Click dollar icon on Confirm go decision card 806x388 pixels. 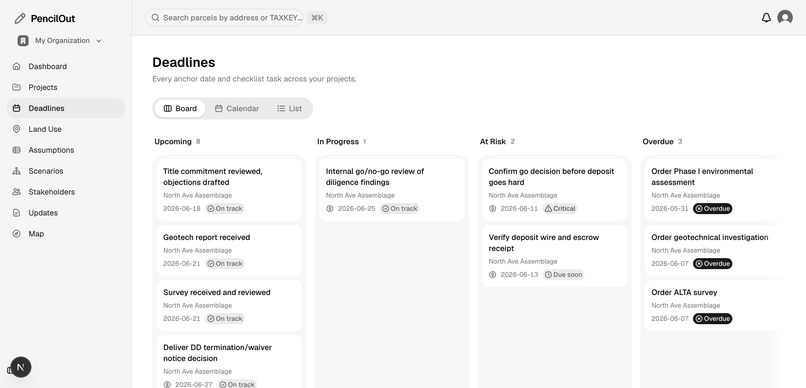[x=492, y=209]
